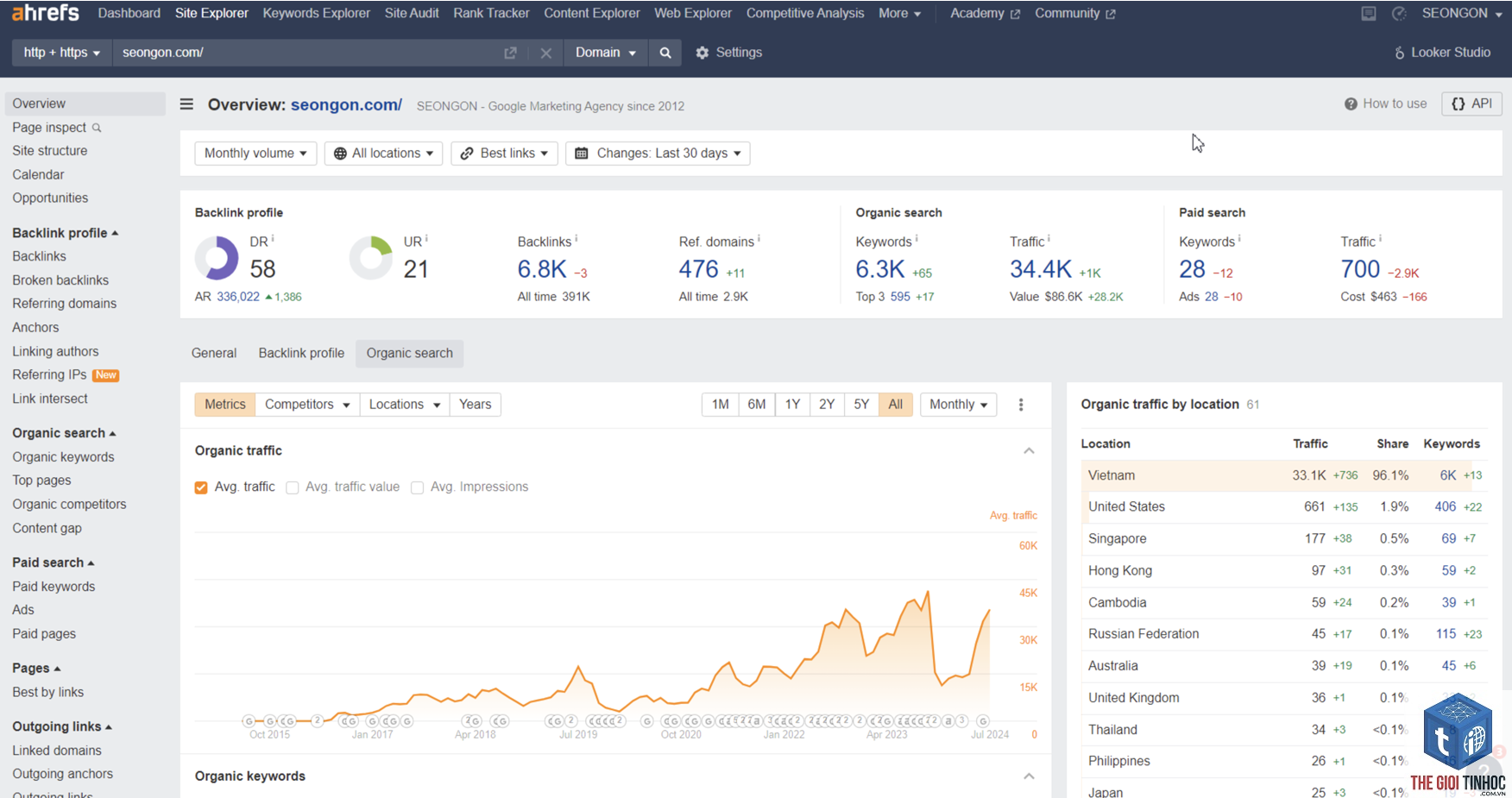Open http + https protocol dropdown
This screenshot has height=798, width=1512.
pos(61,53)
